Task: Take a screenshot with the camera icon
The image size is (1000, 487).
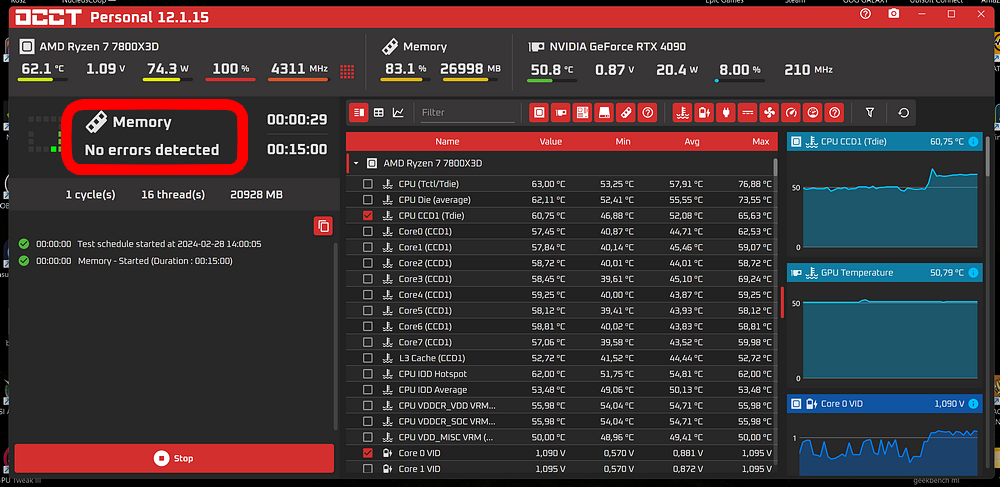Action: click(894, 14)
